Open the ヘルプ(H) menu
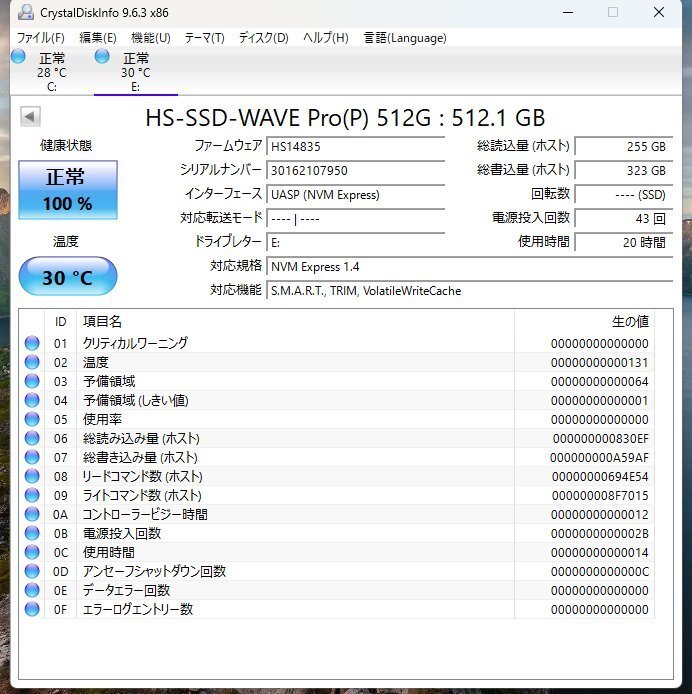The image size is (692, 694). pyautogui.click(x=326, y=38)
